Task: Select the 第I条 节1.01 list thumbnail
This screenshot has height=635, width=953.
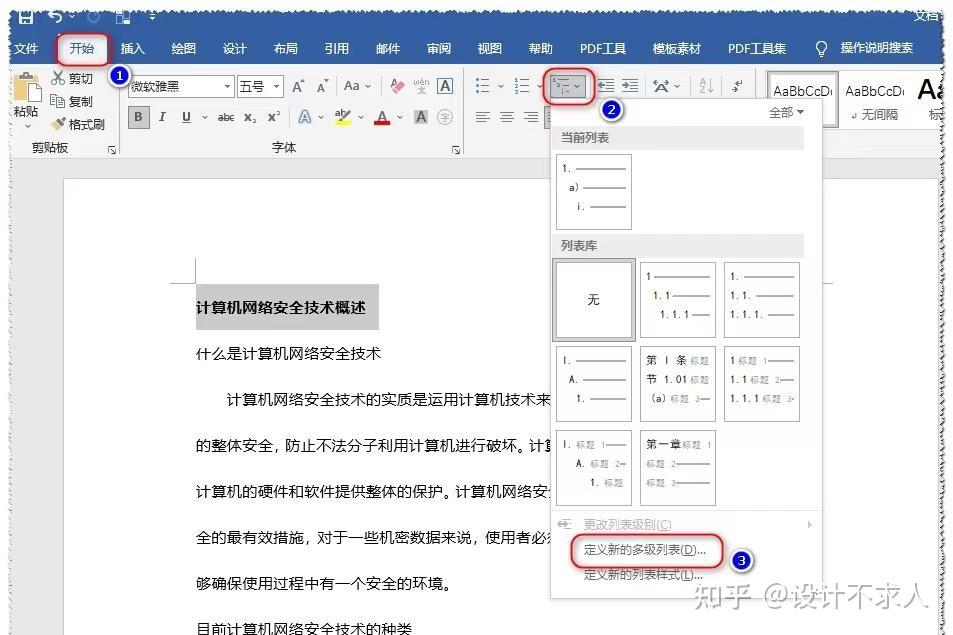Action: point(678,384)
